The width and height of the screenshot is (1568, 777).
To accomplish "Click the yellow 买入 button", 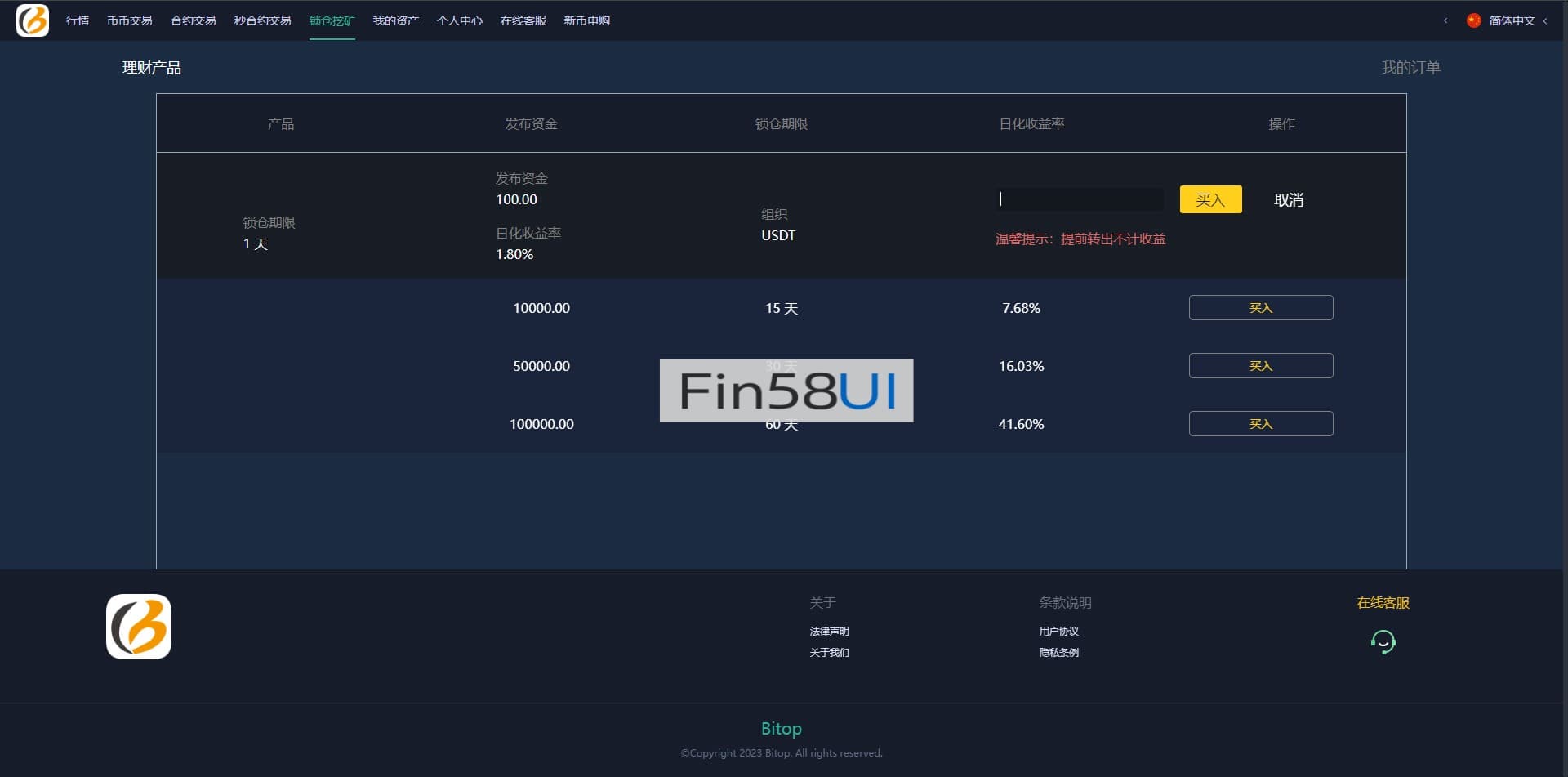I will (x=1210, y=199).
